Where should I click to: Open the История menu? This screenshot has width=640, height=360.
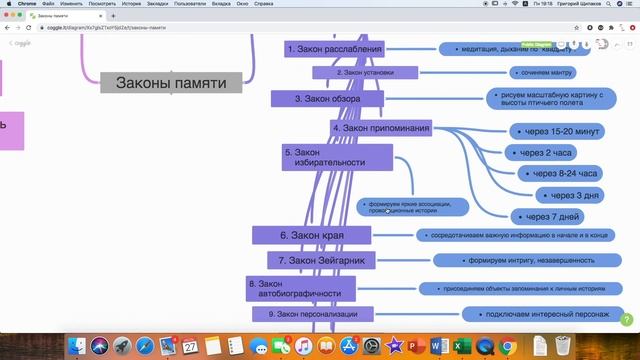pyautogui.click(x=131, y=4)
